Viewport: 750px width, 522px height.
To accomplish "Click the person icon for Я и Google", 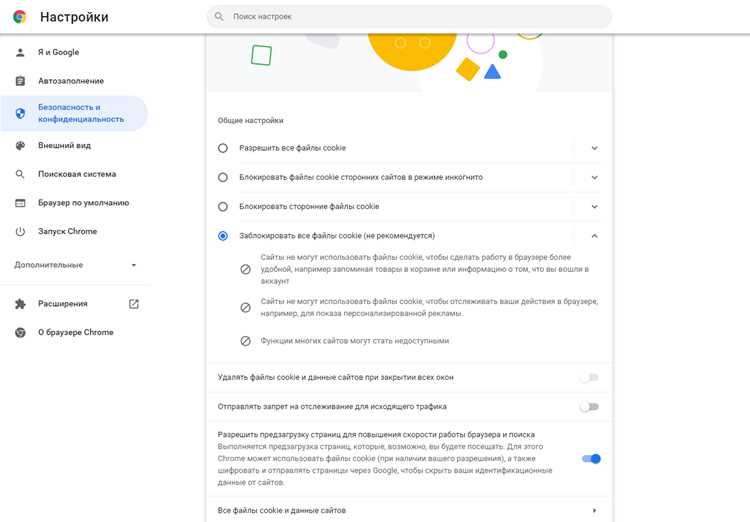I will click(x=20, y=52).
